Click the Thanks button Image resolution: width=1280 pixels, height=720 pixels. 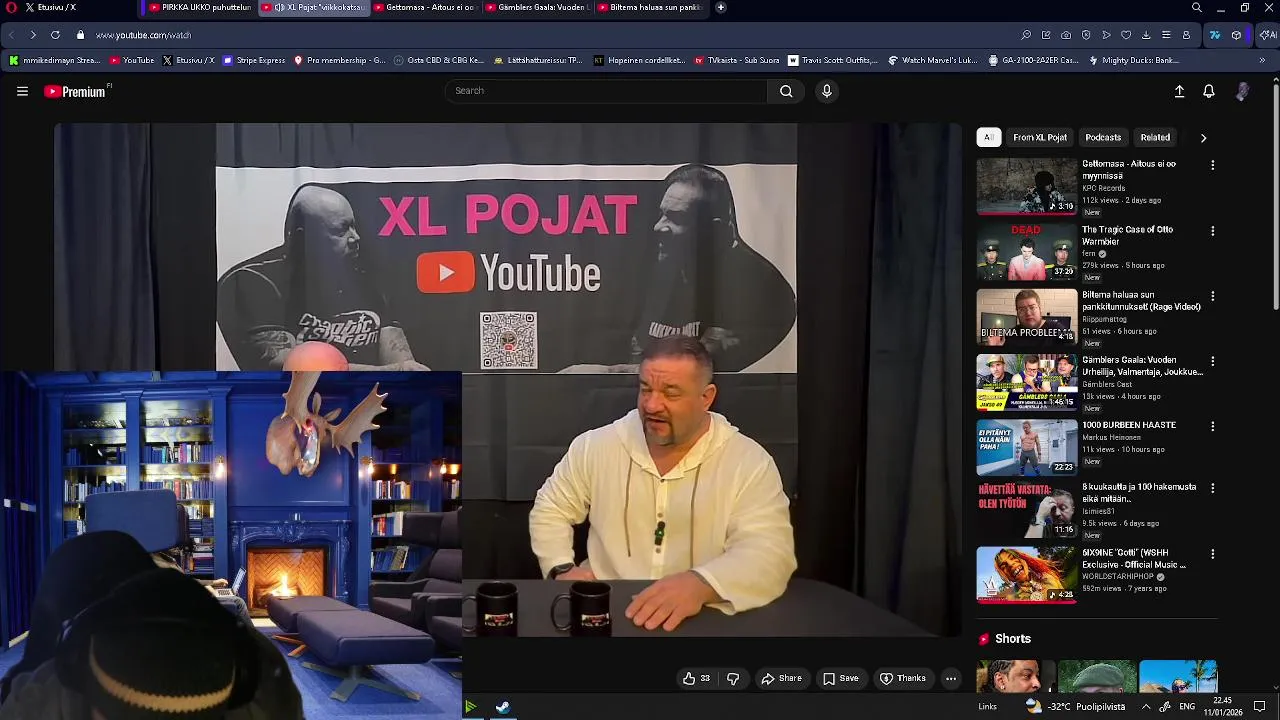pos(903,678)
